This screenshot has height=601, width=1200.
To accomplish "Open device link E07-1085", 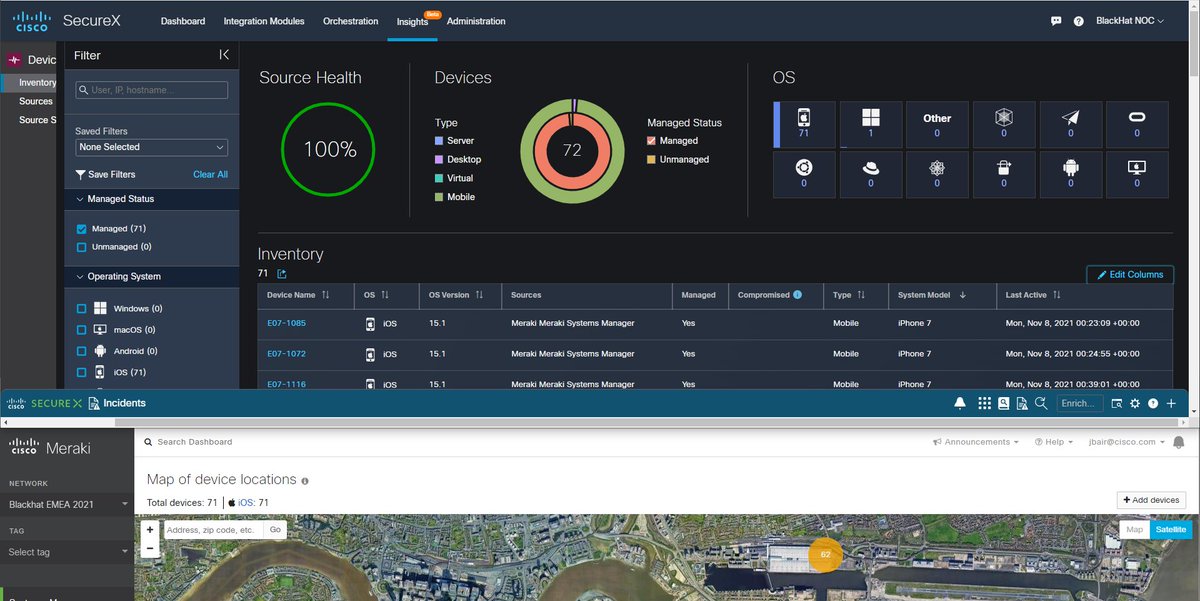I will [286, 323].
